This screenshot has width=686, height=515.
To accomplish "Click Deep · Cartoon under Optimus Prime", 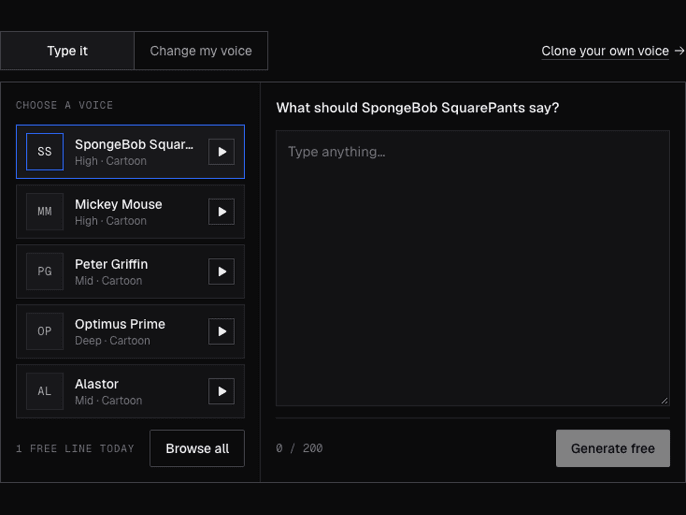I will [x=112, y=341].
